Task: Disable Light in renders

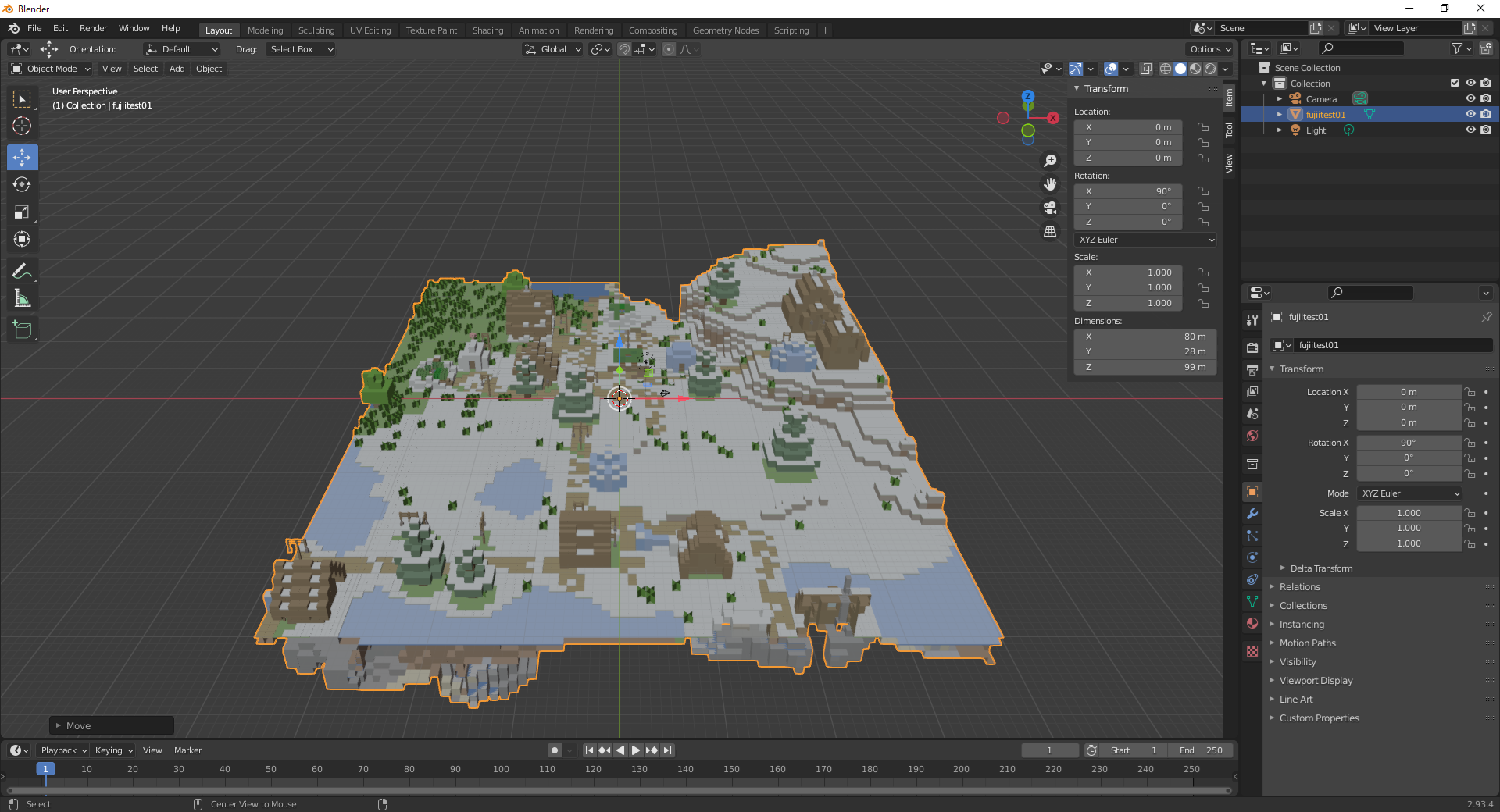Action: tap(1486, 130)
